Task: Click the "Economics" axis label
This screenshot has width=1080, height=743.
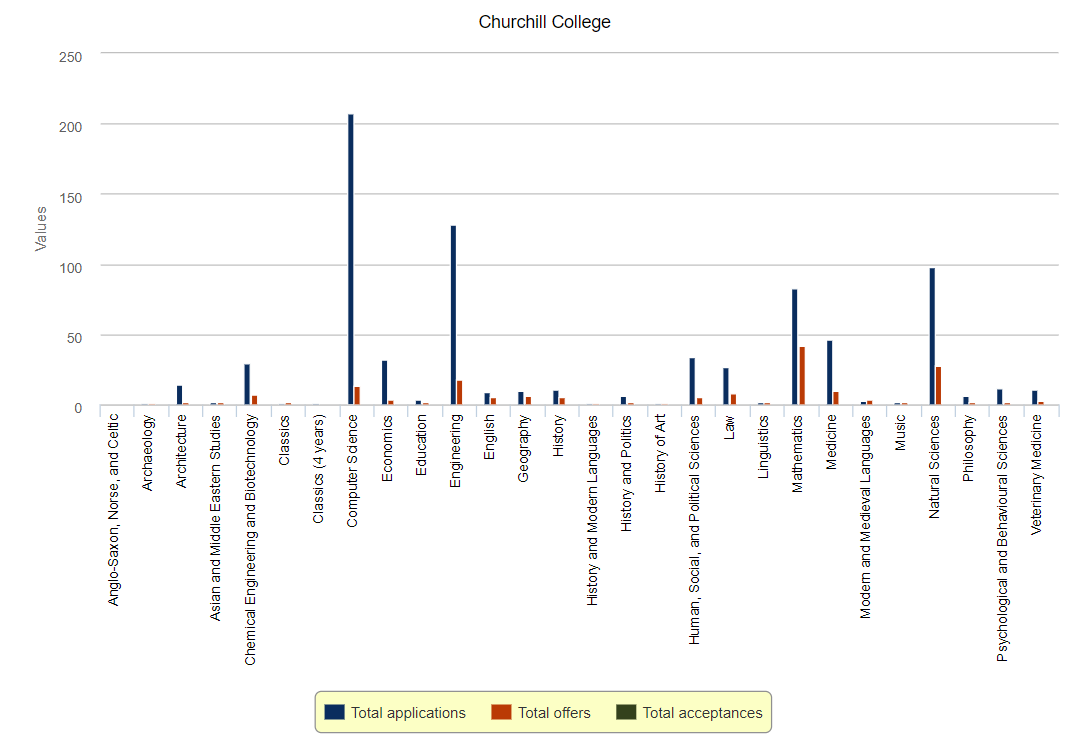Action: 386,448
